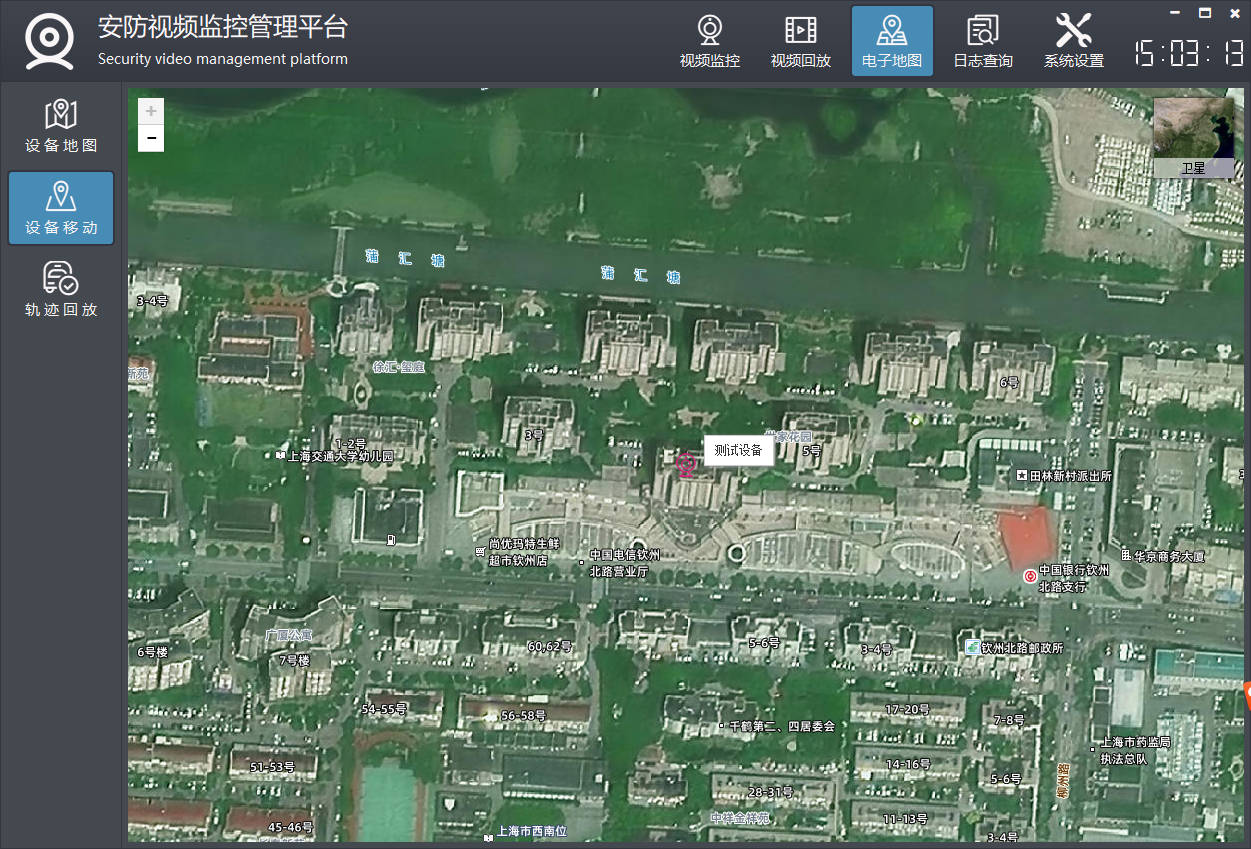Select 设备地图 in the left sidebar
1251x849 pixels.
pos(61,126)
